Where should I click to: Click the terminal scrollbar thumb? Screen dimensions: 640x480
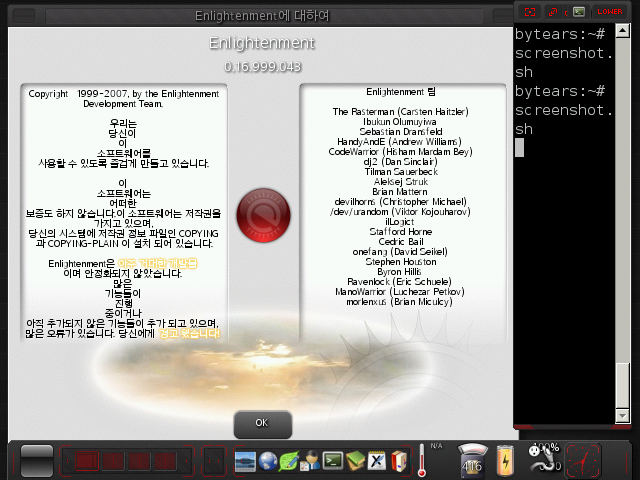622,385
